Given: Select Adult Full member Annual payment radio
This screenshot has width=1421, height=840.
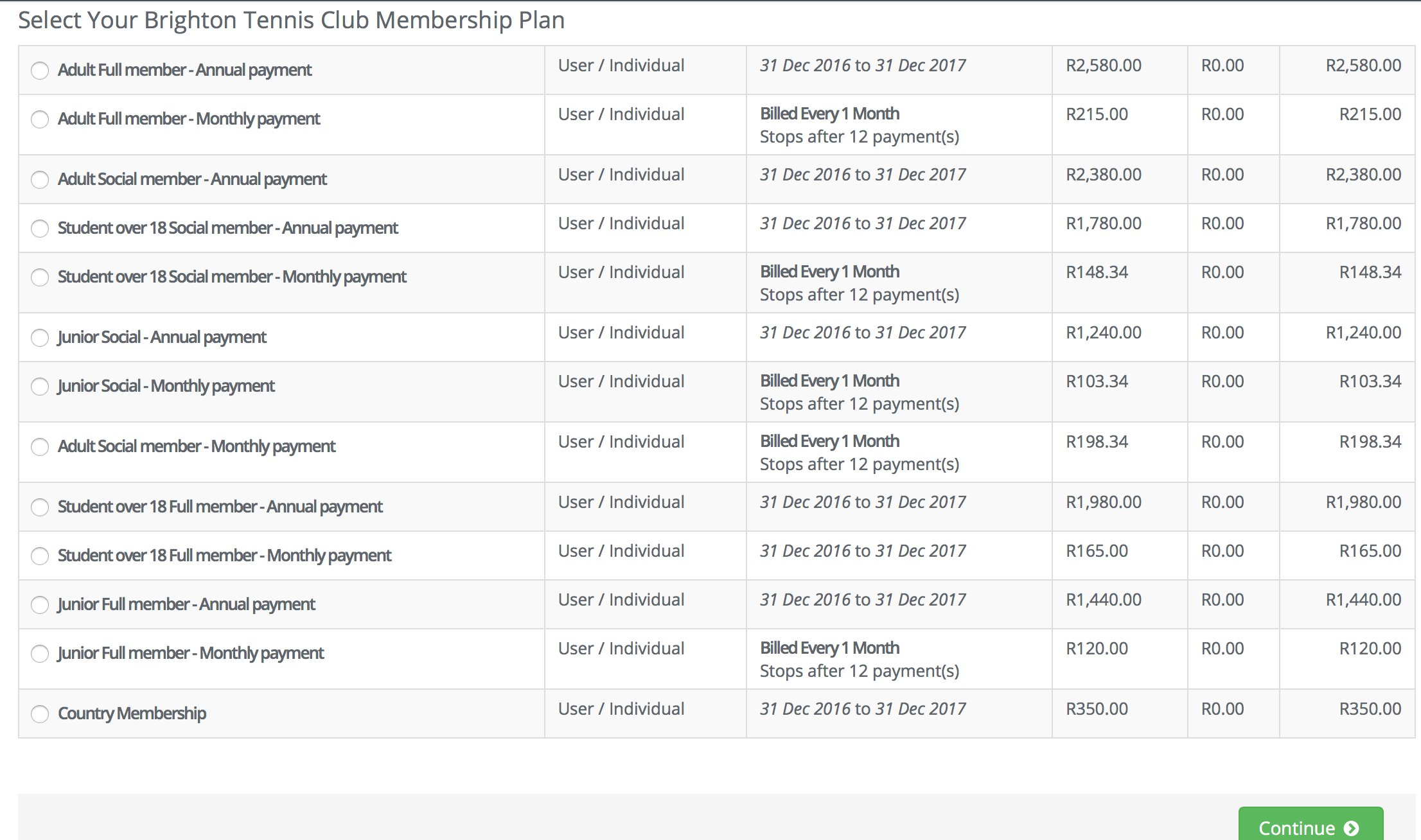Looking at the screenshot, I should point(40,70).
